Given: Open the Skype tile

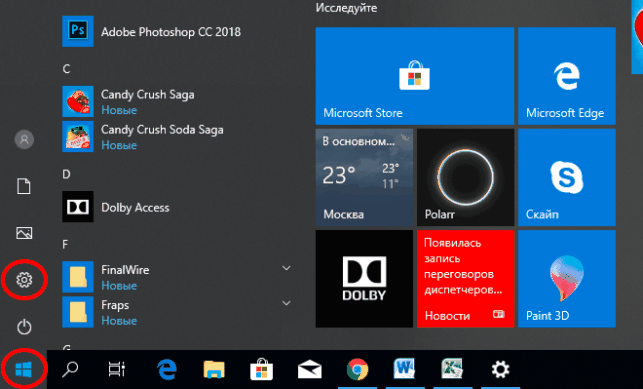Looking at the screenshot, I should (x=567, y=177).
